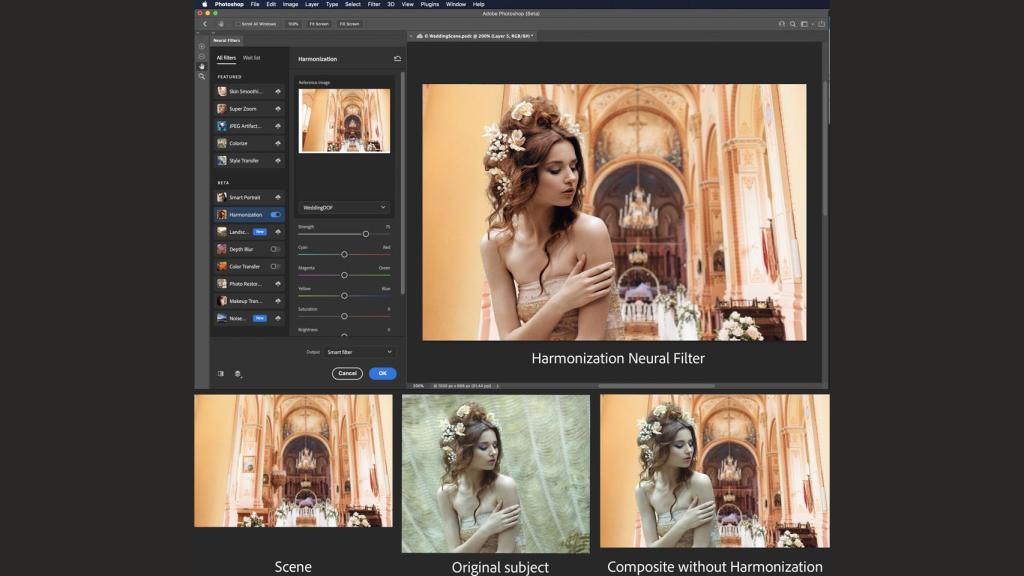Click the download cloud icon for Super Zoom

pos(278,109)
